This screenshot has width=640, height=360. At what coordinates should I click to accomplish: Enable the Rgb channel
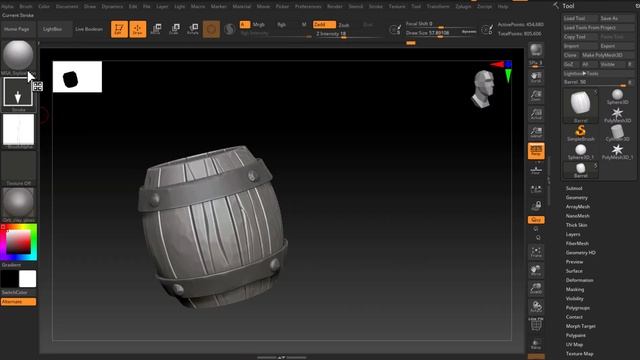[282, 24]
